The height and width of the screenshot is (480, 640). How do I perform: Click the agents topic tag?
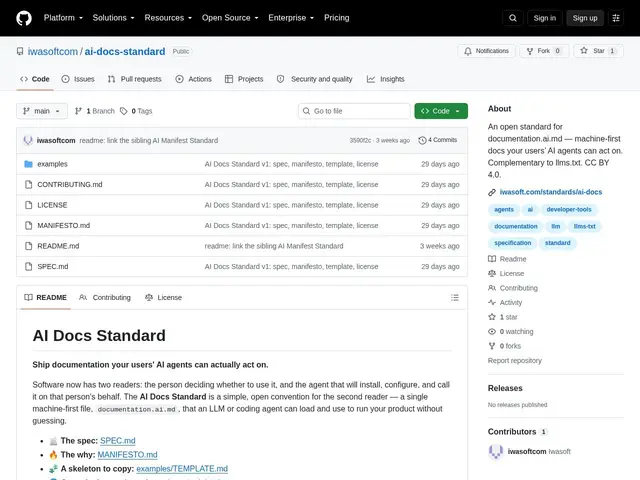pos(504,209)
